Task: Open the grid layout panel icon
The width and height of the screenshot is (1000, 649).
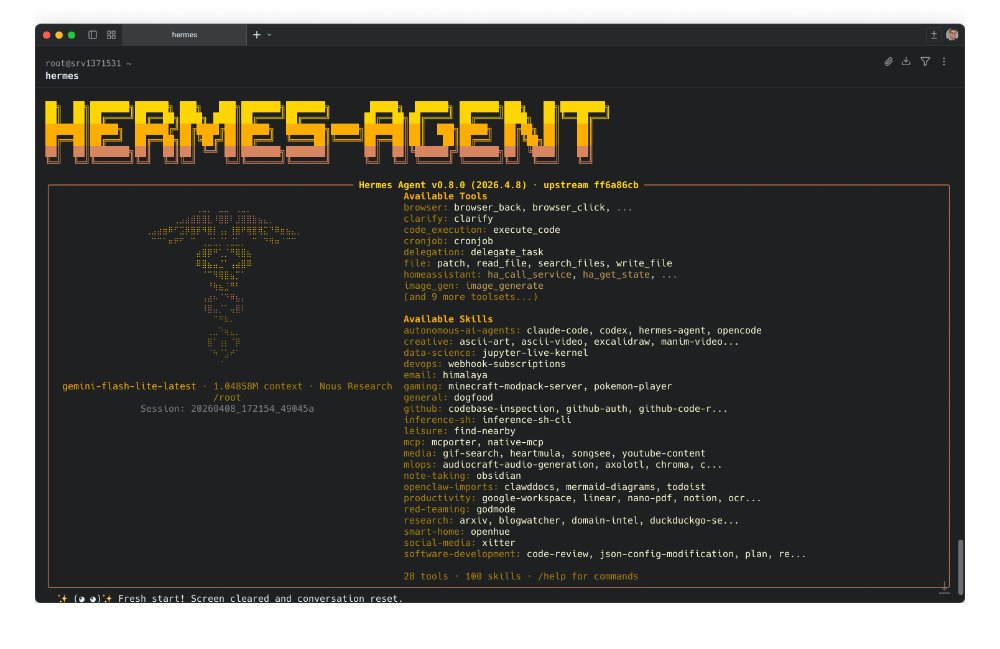Action: click(x=112, y=34)
